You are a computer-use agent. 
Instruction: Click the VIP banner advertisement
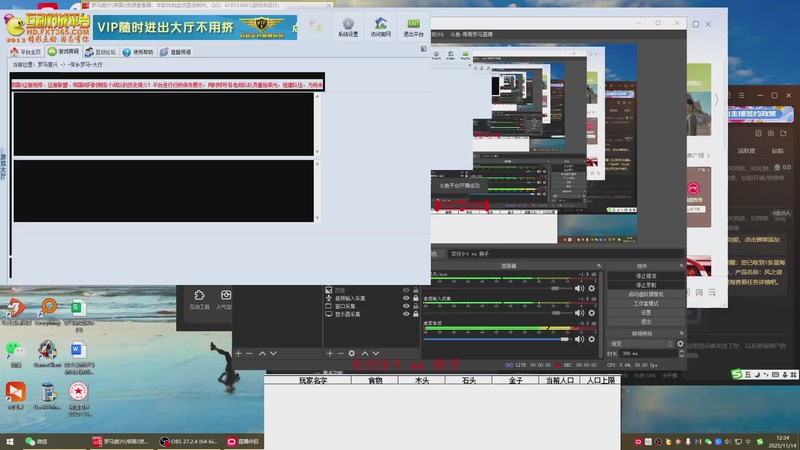click(195, 27)
